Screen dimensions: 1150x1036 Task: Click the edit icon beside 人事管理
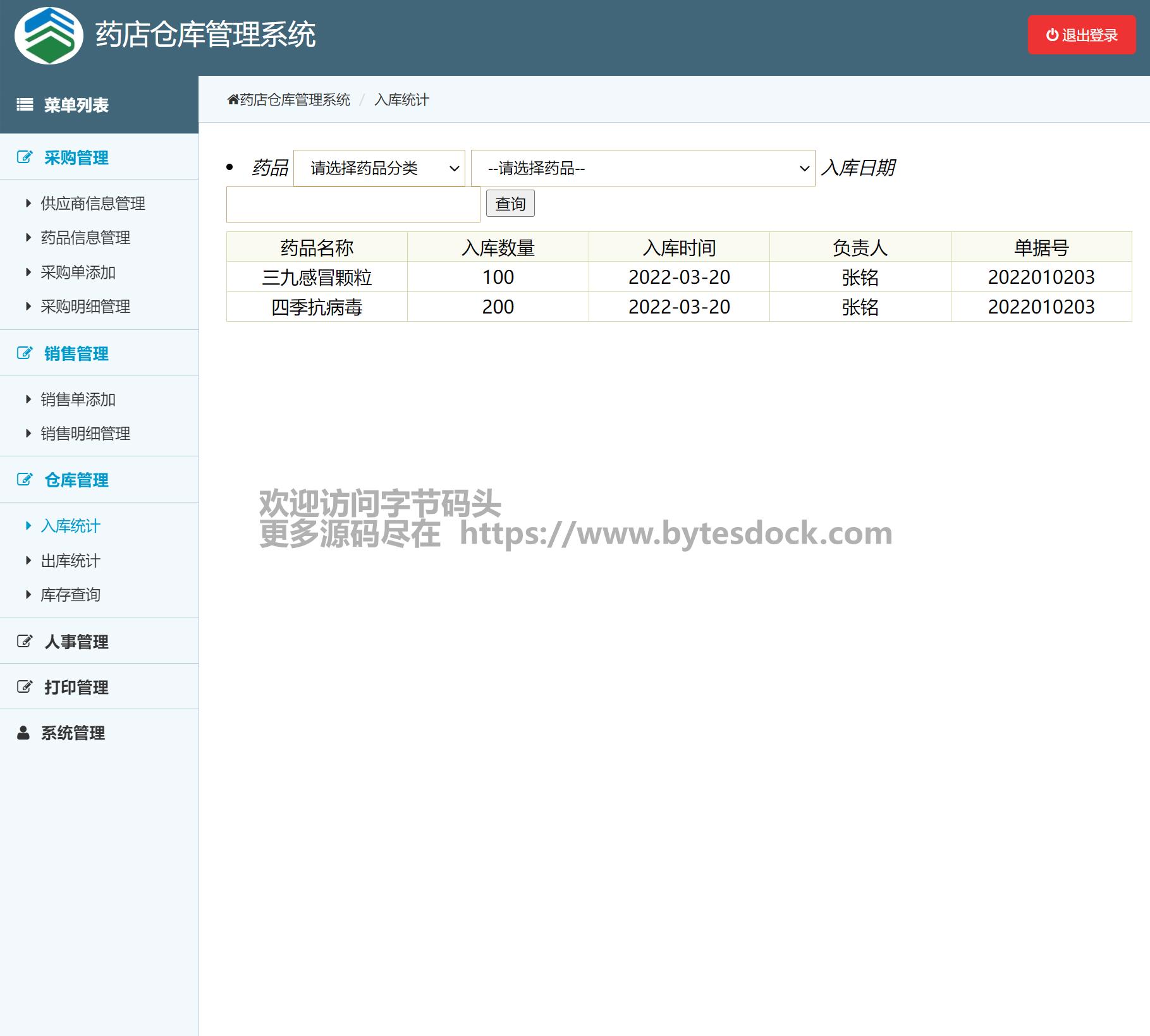25,642
